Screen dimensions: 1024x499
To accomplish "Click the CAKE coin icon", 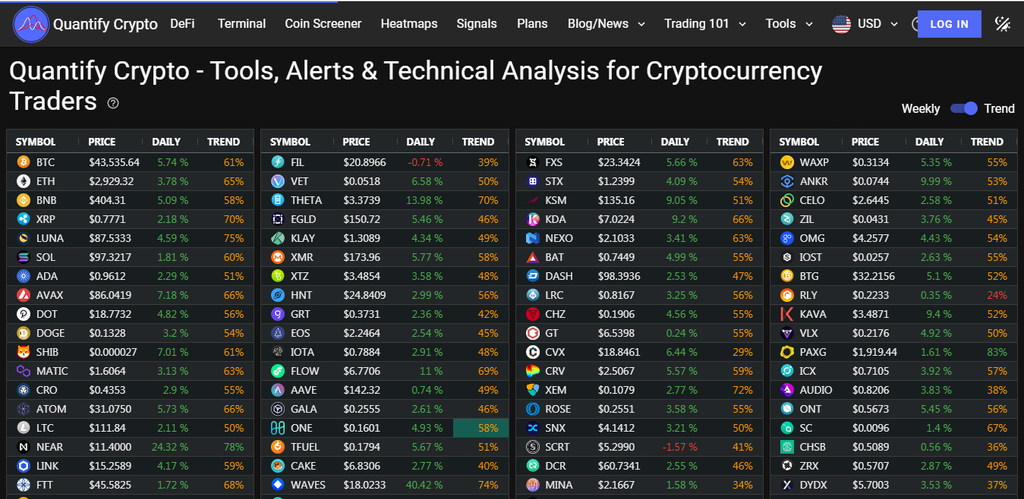I will click(x=278, y=466).
